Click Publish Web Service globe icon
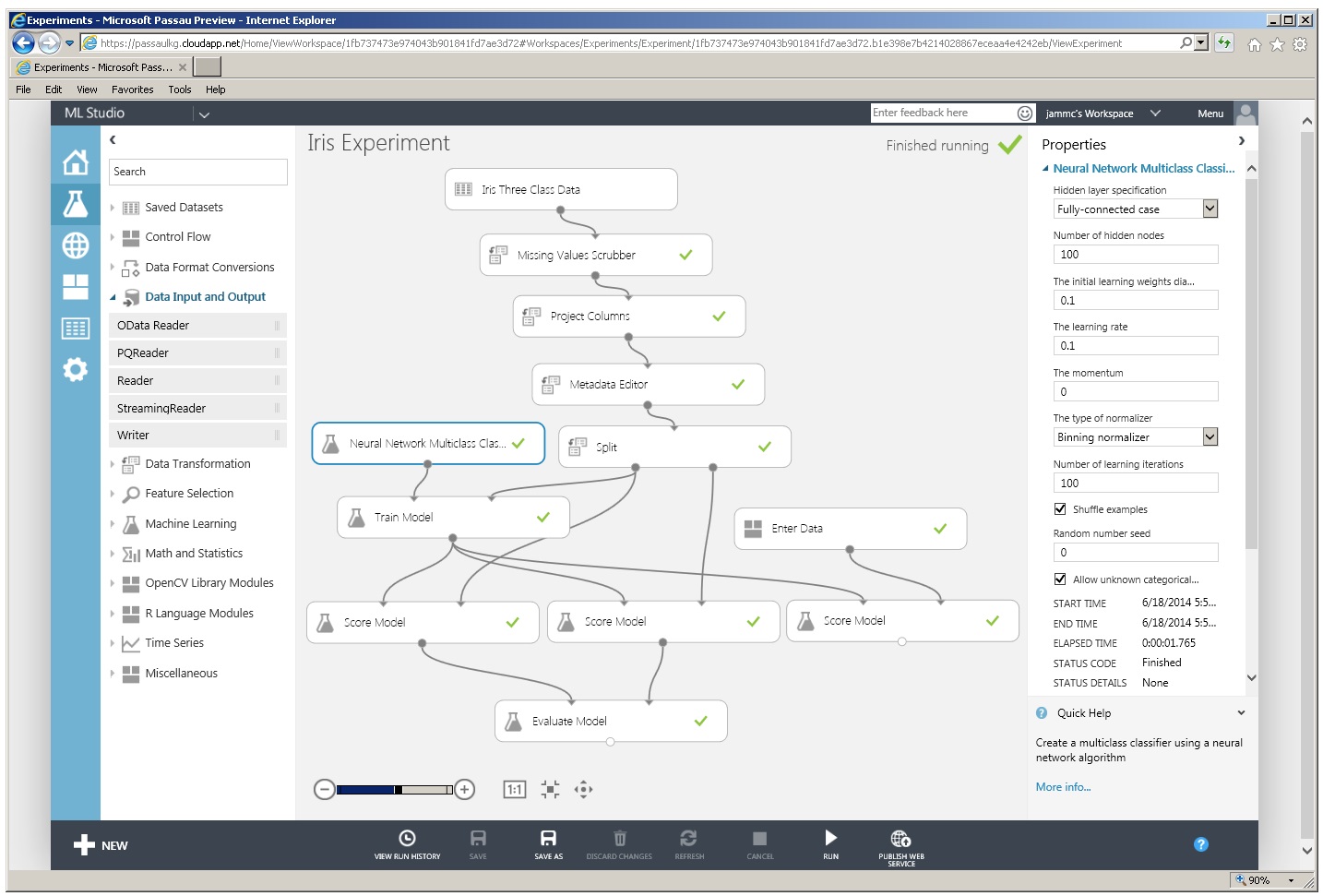 (900, 838)
